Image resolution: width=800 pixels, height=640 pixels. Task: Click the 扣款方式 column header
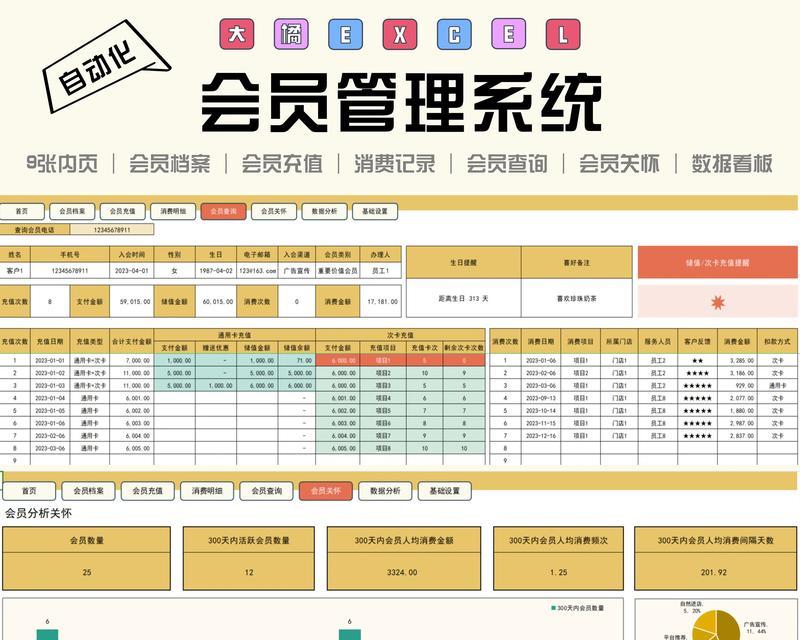(x=777, y=341)
